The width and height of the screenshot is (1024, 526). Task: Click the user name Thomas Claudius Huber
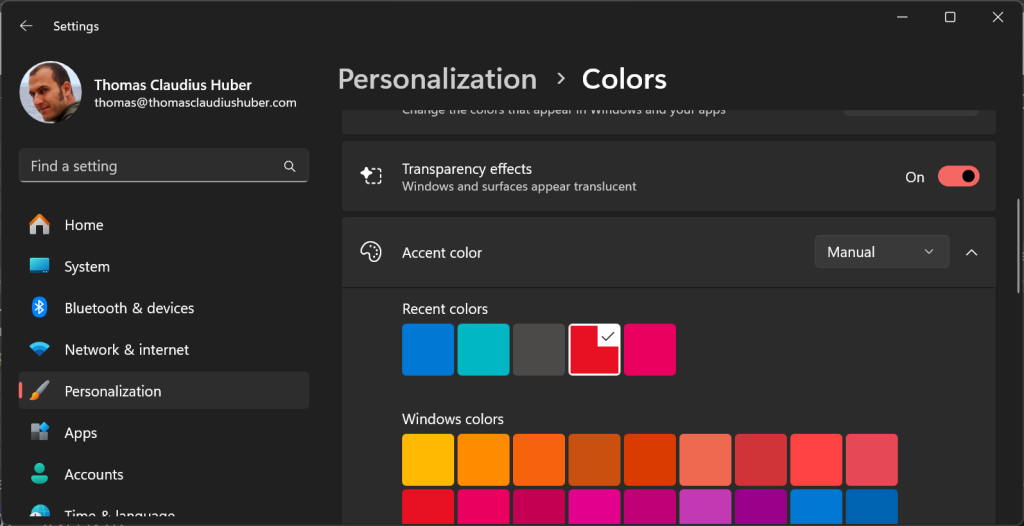point(173,85)
